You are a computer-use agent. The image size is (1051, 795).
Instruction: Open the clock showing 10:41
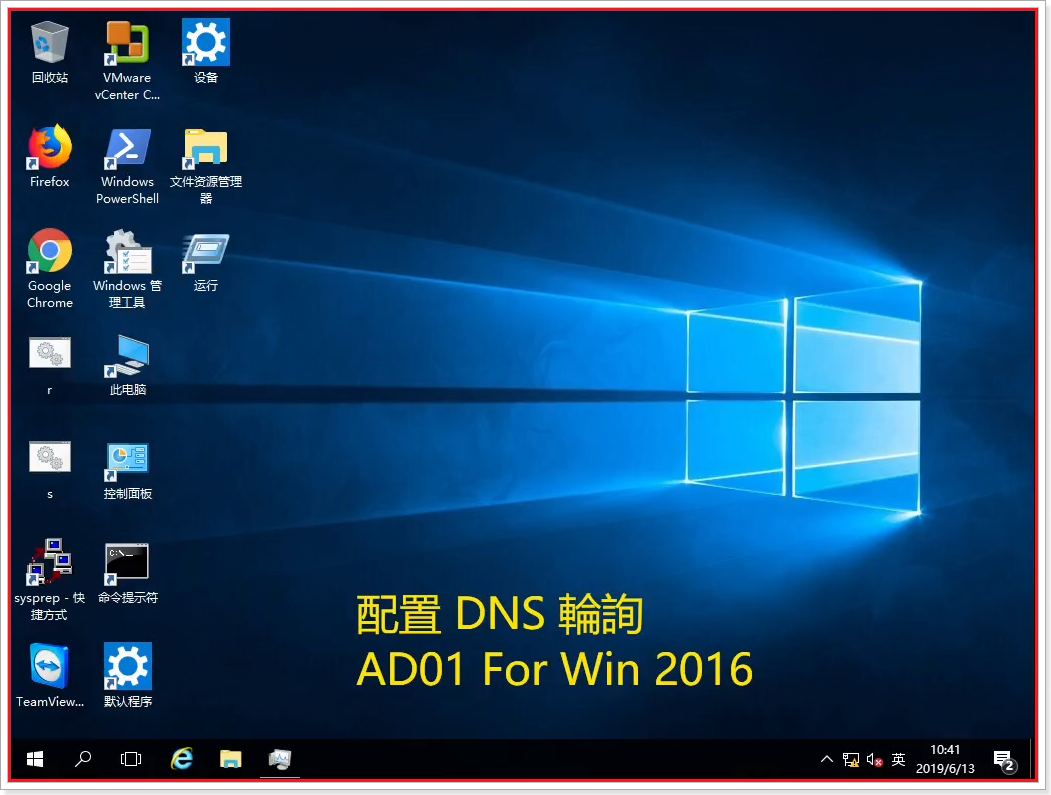point(945,759)
